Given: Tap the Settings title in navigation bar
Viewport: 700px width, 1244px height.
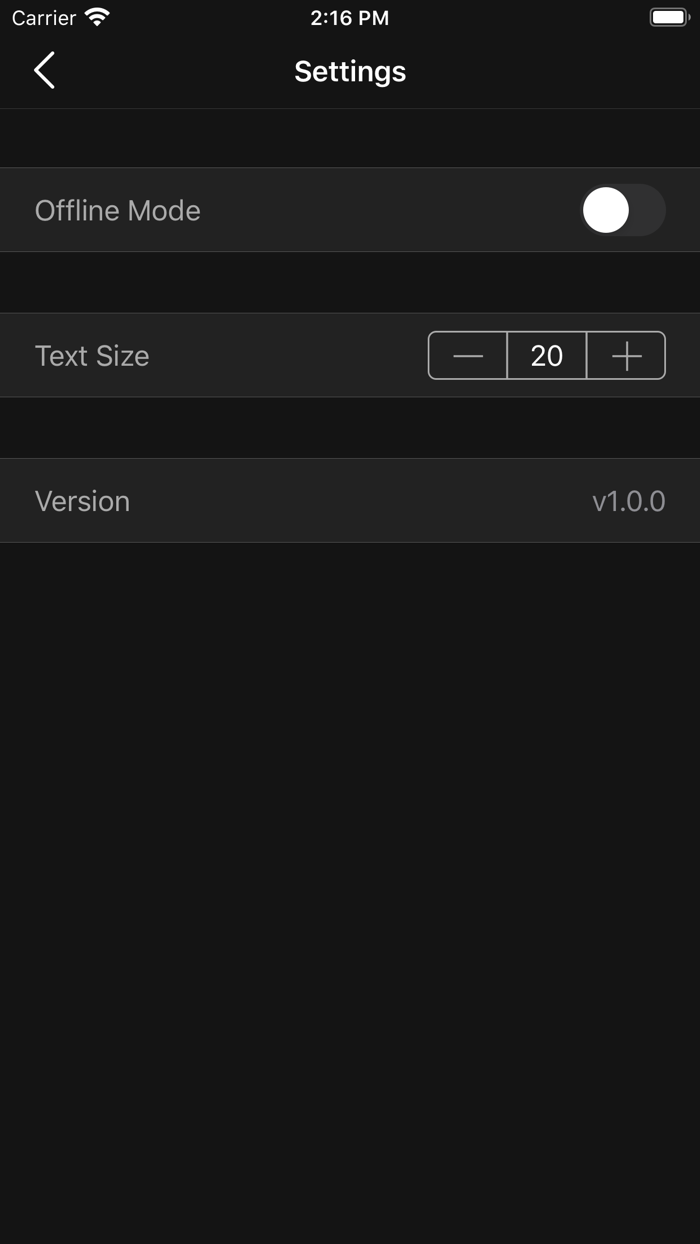Looking at the screenshot, I should 349,71.
